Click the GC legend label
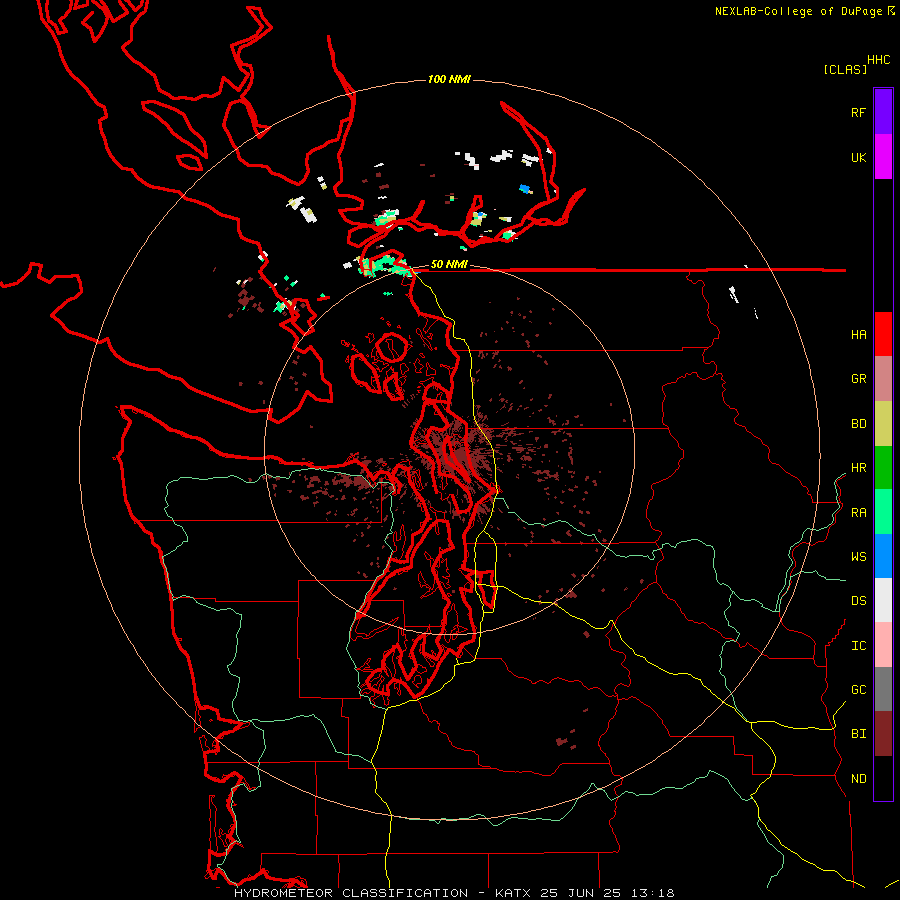The height and width of the screenshot is (900, 900). (x=858, y=690)
